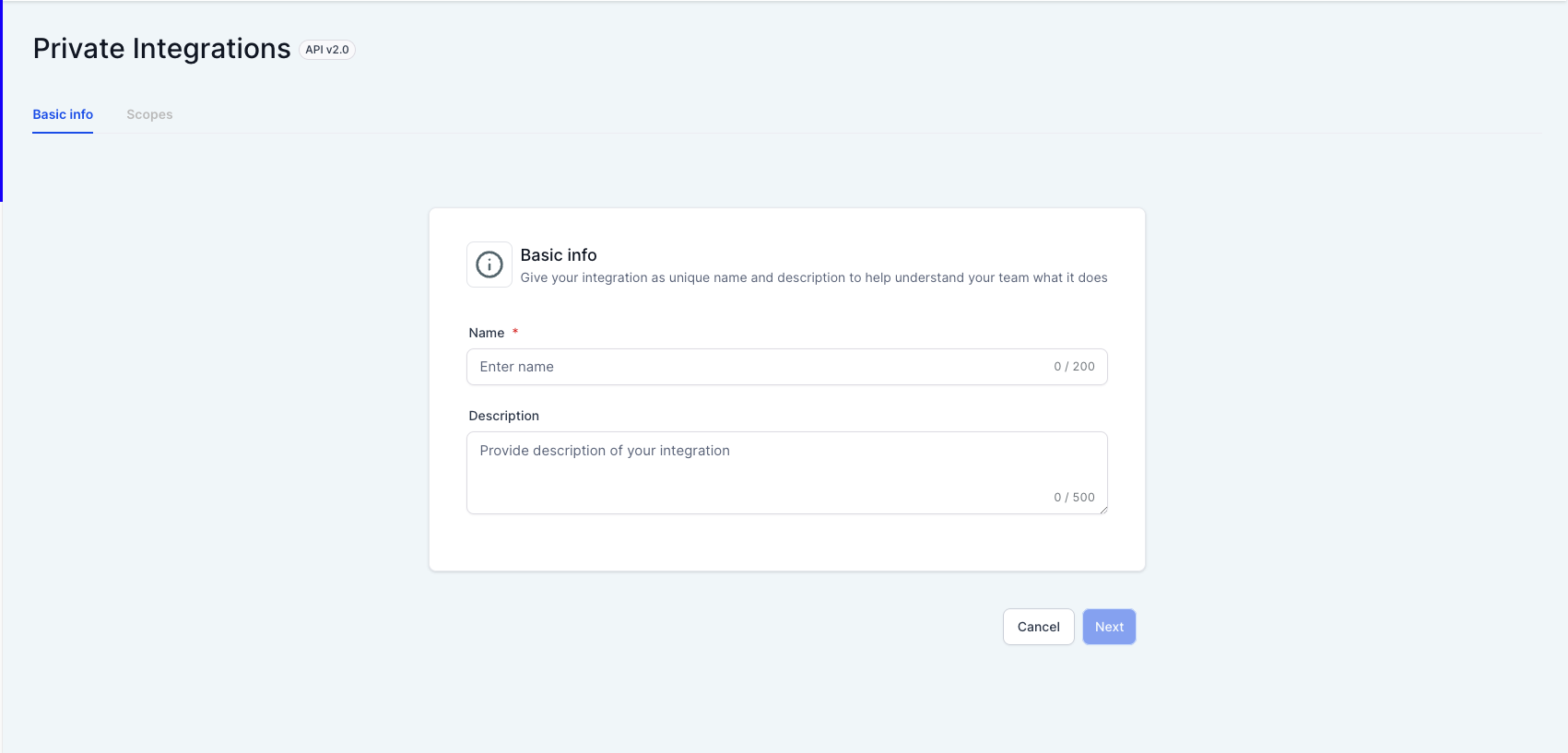This screenshot has height=753, width=1568.
Task: Click the Private Integrations page heading
Action: pyautogui.click(x=162, y=49)
